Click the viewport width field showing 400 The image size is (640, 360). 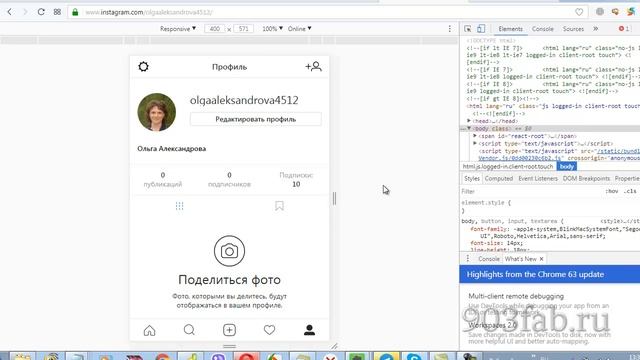point(215,29)
